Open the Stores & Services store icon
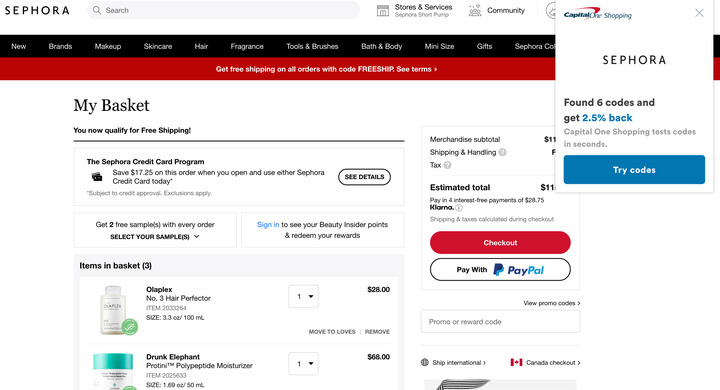Viewport: 720px width, 390px height. coord(382,11)
